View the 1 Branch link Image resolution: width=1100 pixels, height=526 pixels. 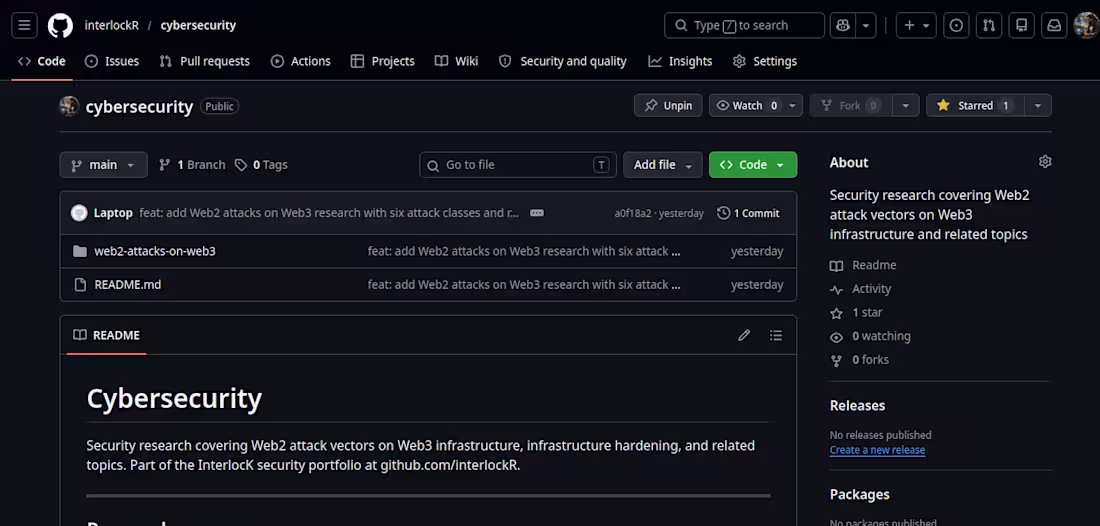pos(192,165)
